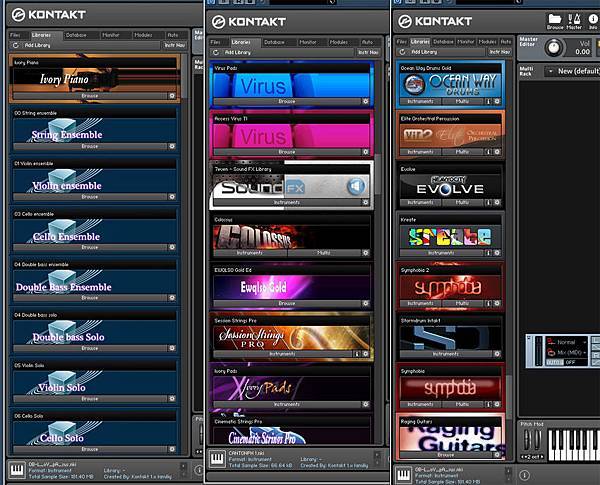
Task: Click keyboard icon in left window info pane
Action: (x=17, y=470)
